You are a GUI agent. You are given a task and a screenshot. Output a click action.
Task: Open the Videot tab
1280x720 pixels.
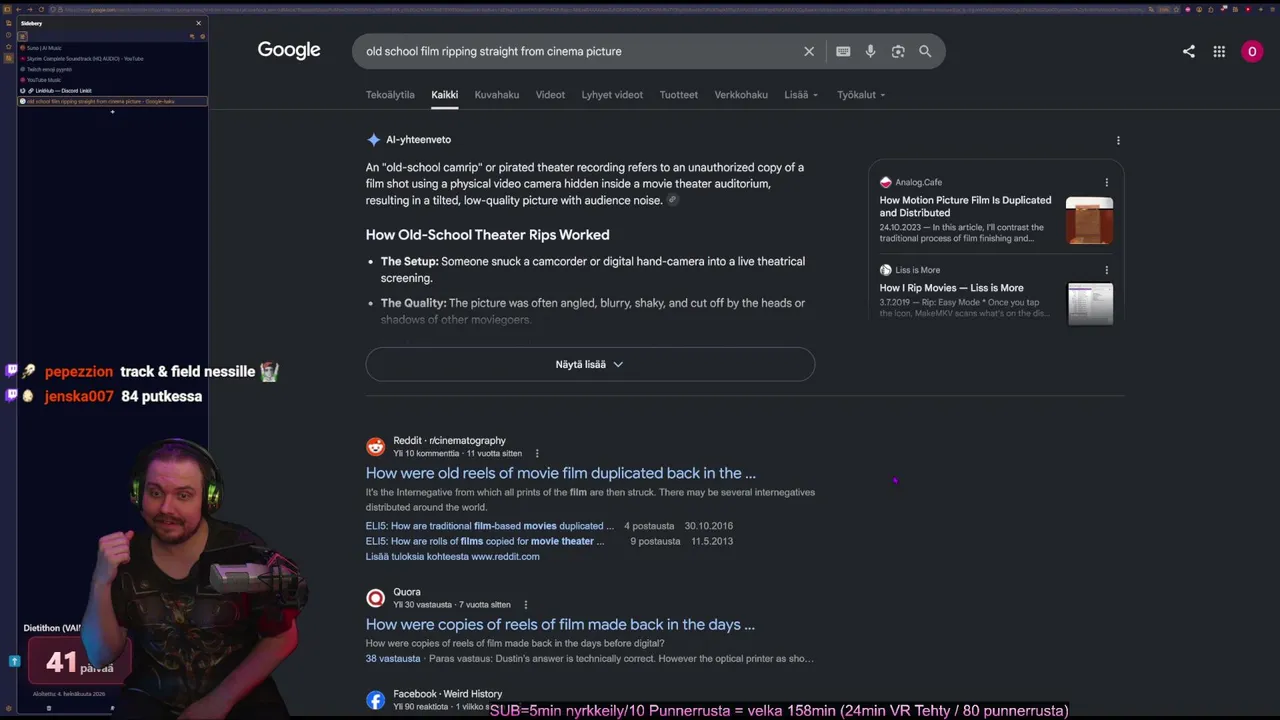[x=550, y=95]
